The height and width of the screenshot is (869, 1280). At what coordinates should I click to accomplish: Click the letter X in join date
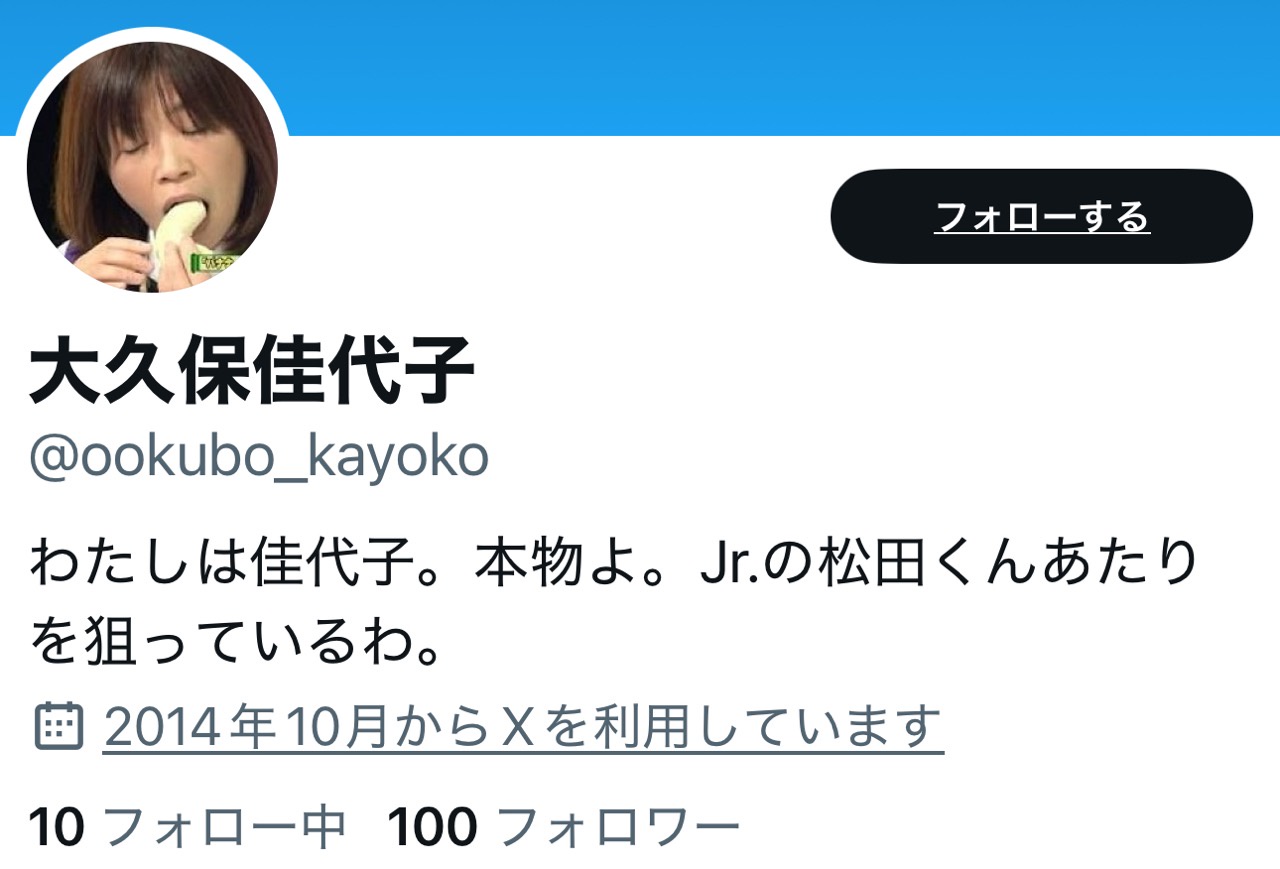[513, 727]
